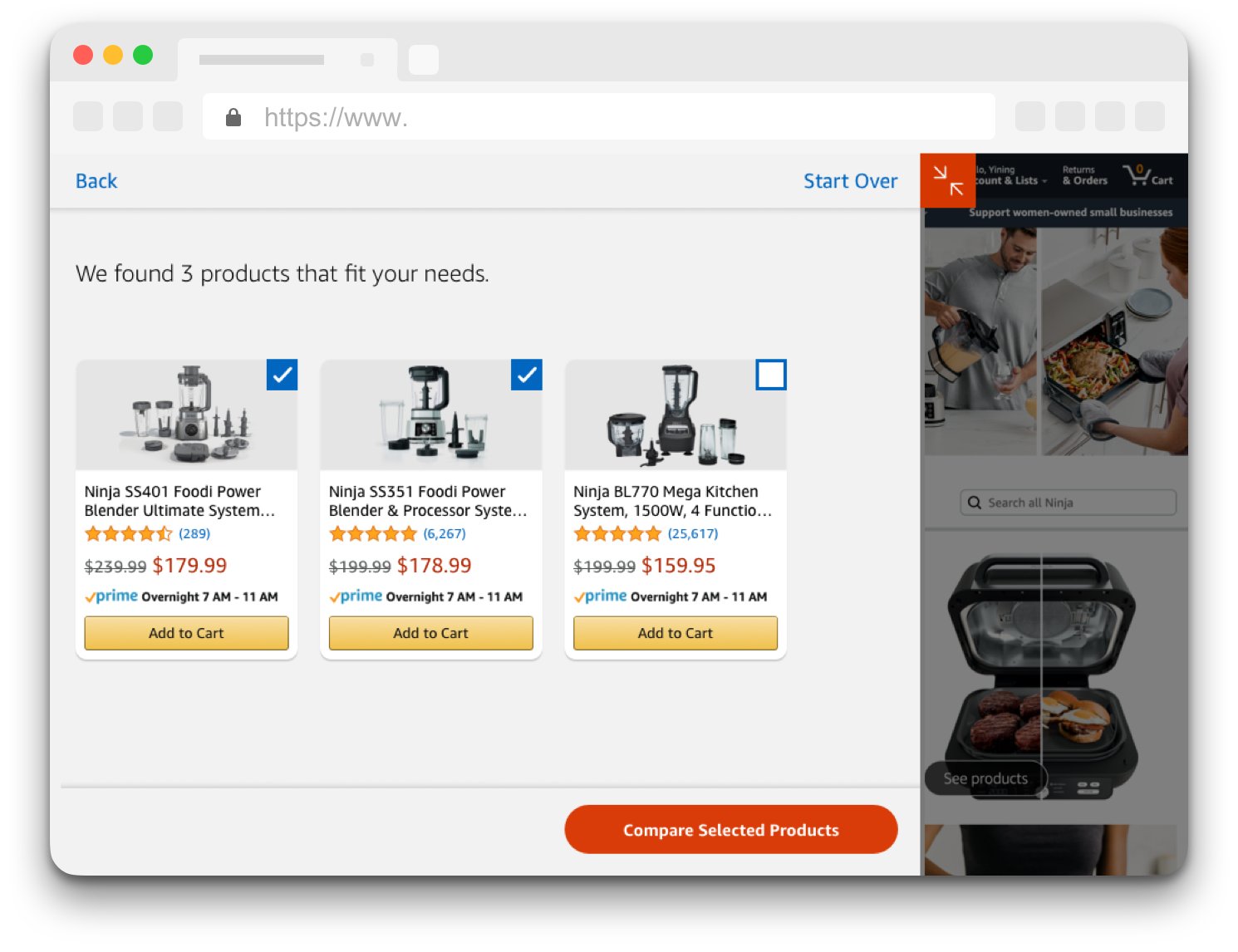Click the lock icon in address bar
1238x952 pixels.
(233, 117)
